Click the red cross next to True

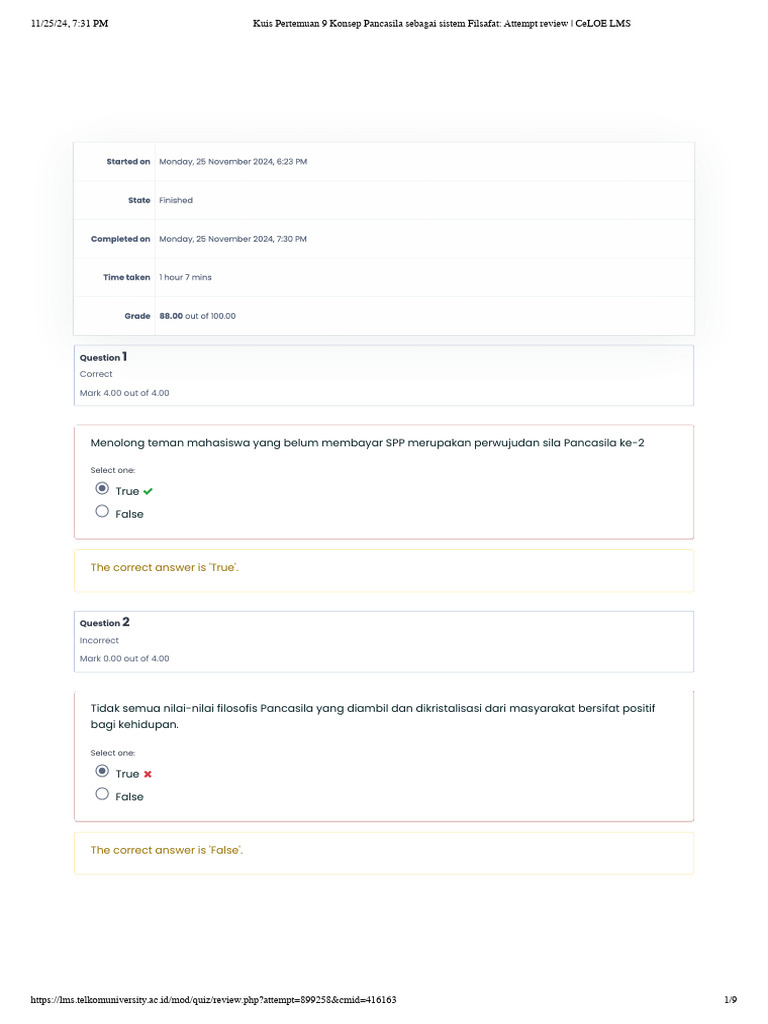148,774
